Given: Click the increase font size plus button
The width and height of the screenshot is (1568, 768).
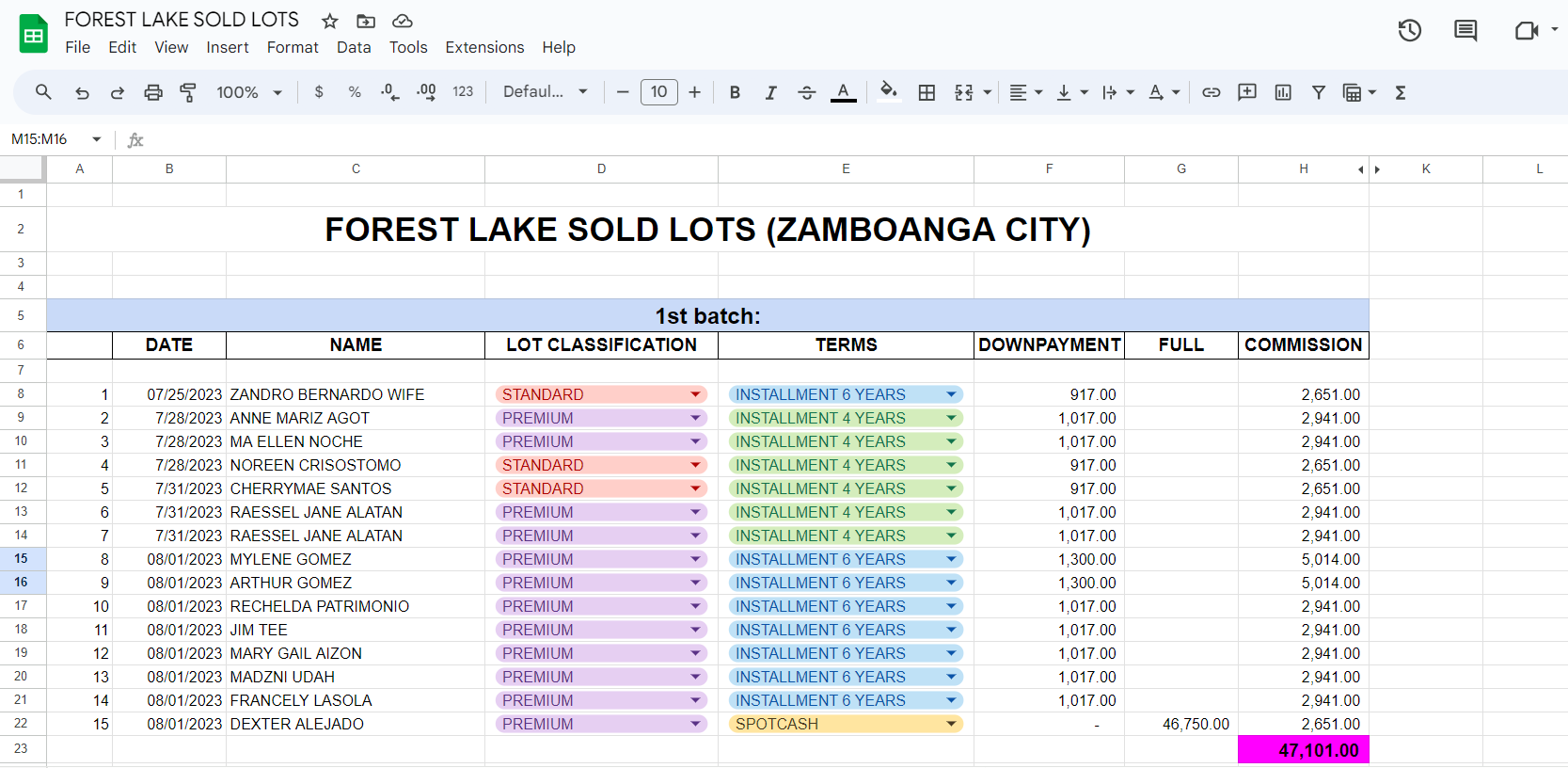Looking at the screenshot, I should [x=694, y=92].
